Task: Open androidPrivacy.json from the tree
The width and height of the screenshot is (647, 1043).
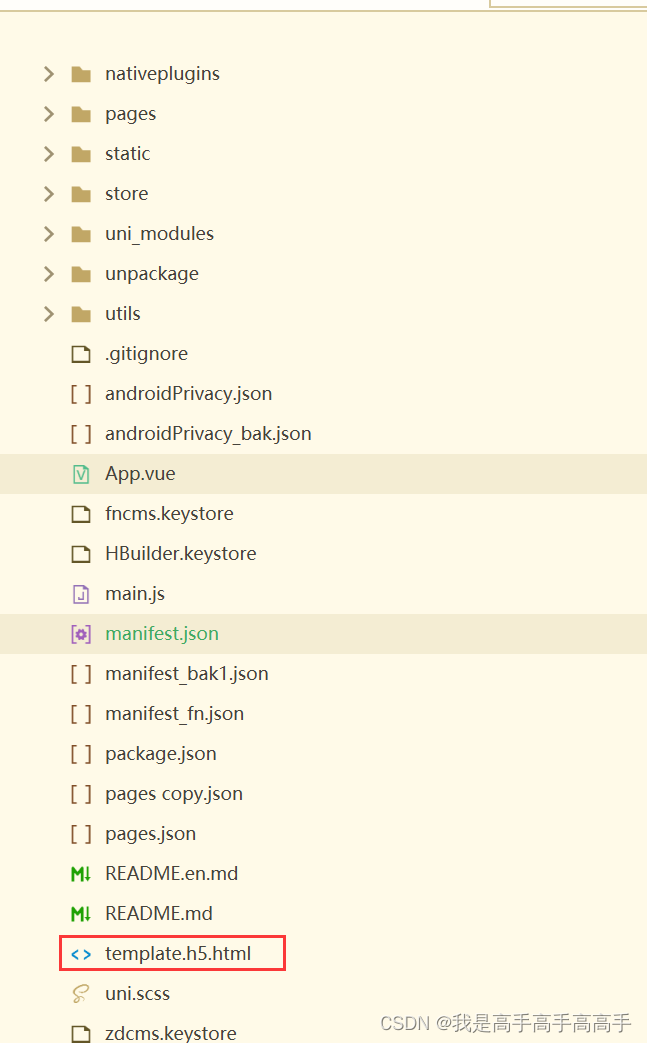Action: pyautogui.click(x=189, y=393)
